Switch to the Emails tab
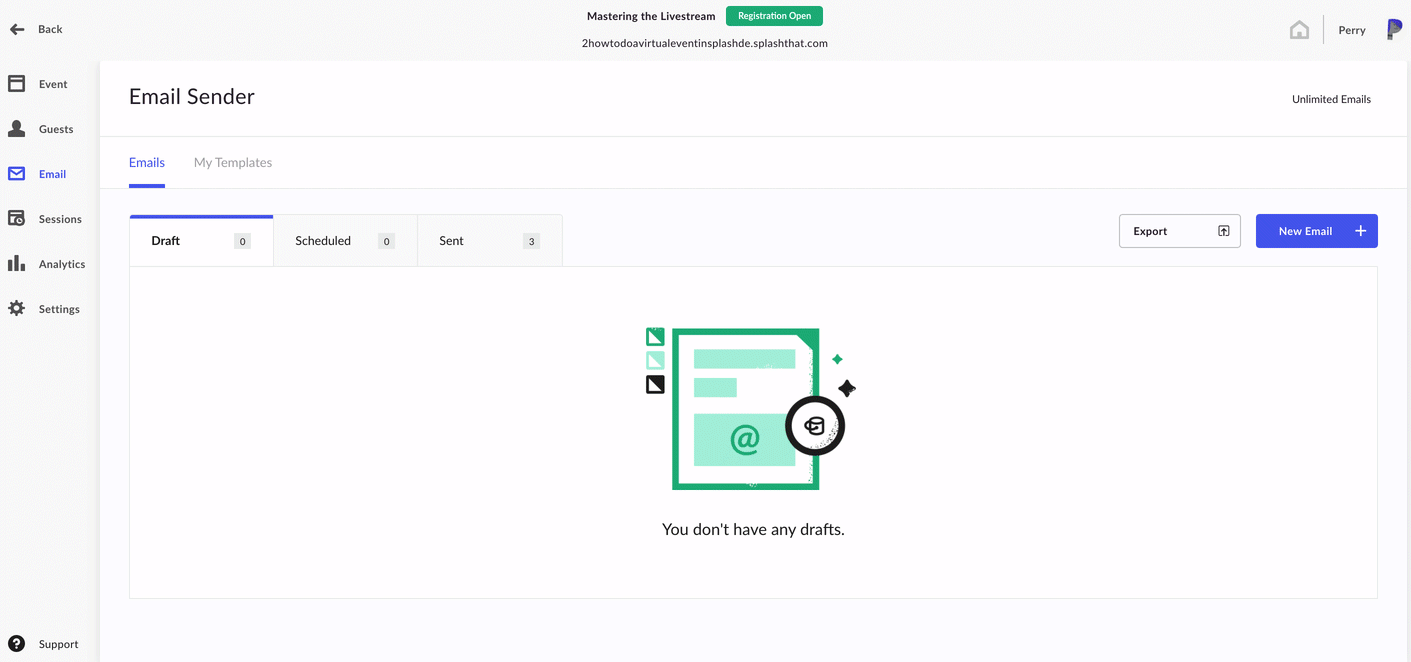Screen dimensions: 1411x662 tap(147, 162)
